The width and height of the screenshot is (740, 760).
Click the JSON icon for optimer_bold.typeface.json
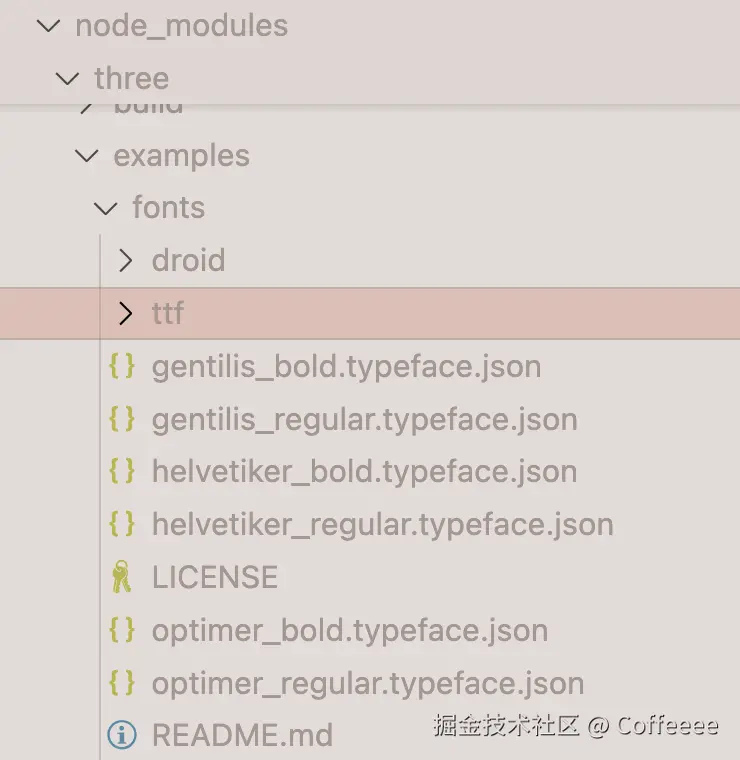[x=121, y=630]
